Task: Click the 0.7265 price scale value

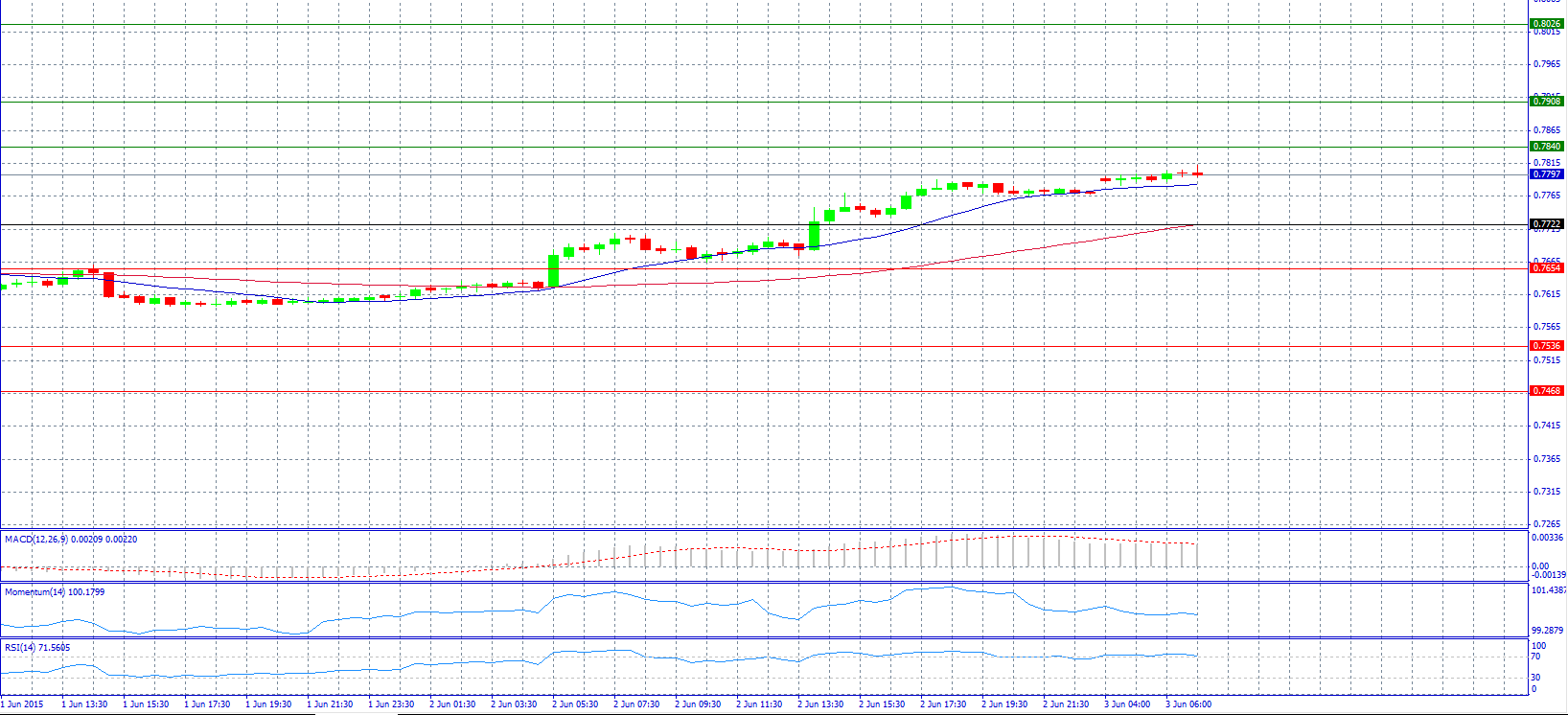Action: [x=1547, y=524]
